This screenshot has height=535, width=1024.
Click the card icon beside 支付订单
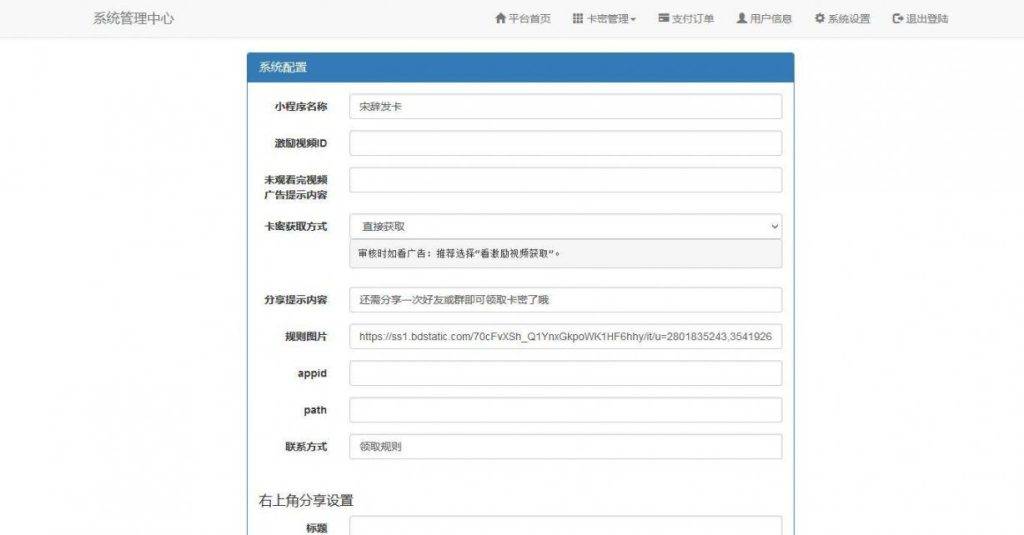pyautogui.click(x=664, y=18)
